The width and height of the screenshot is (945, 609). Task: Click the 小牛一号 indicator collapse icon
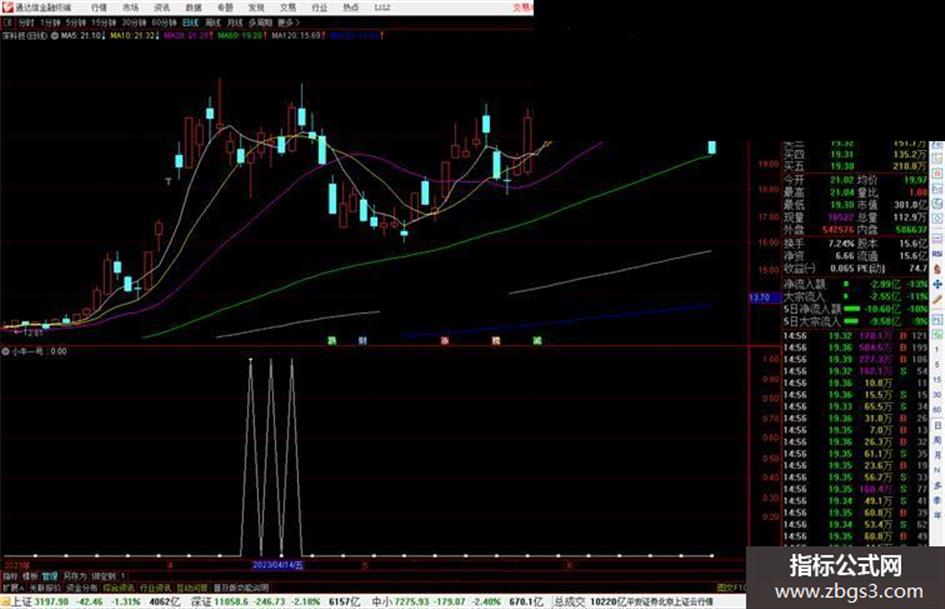[5, 351]
